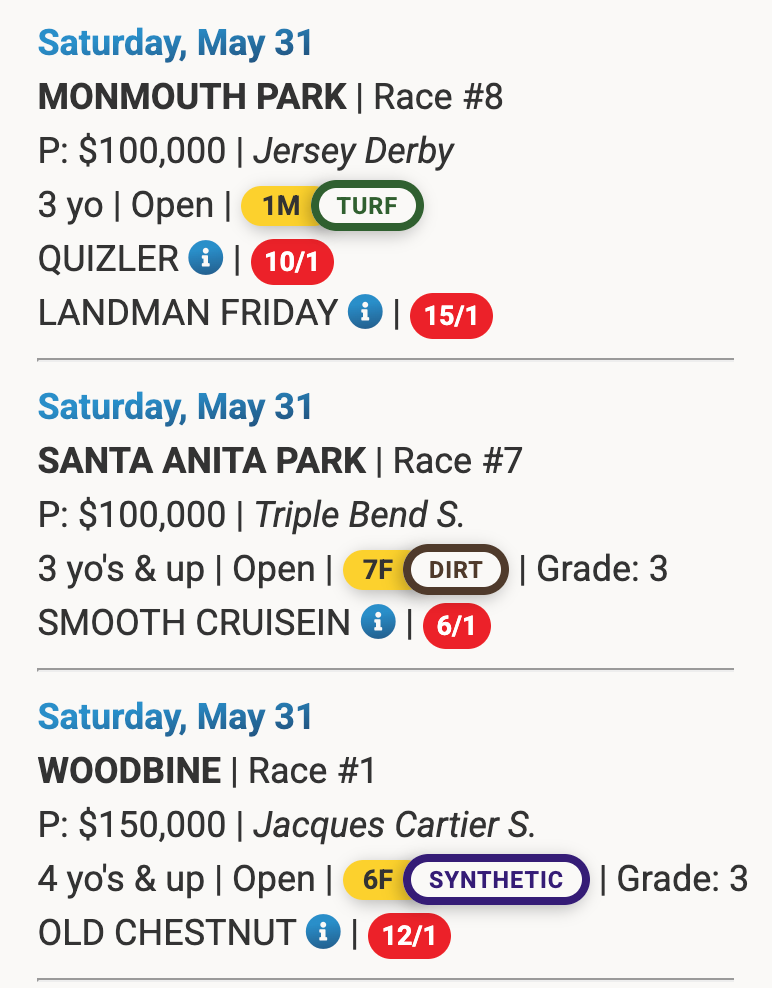
Task: Click the TURF surface badge
Action: point(367,205)
